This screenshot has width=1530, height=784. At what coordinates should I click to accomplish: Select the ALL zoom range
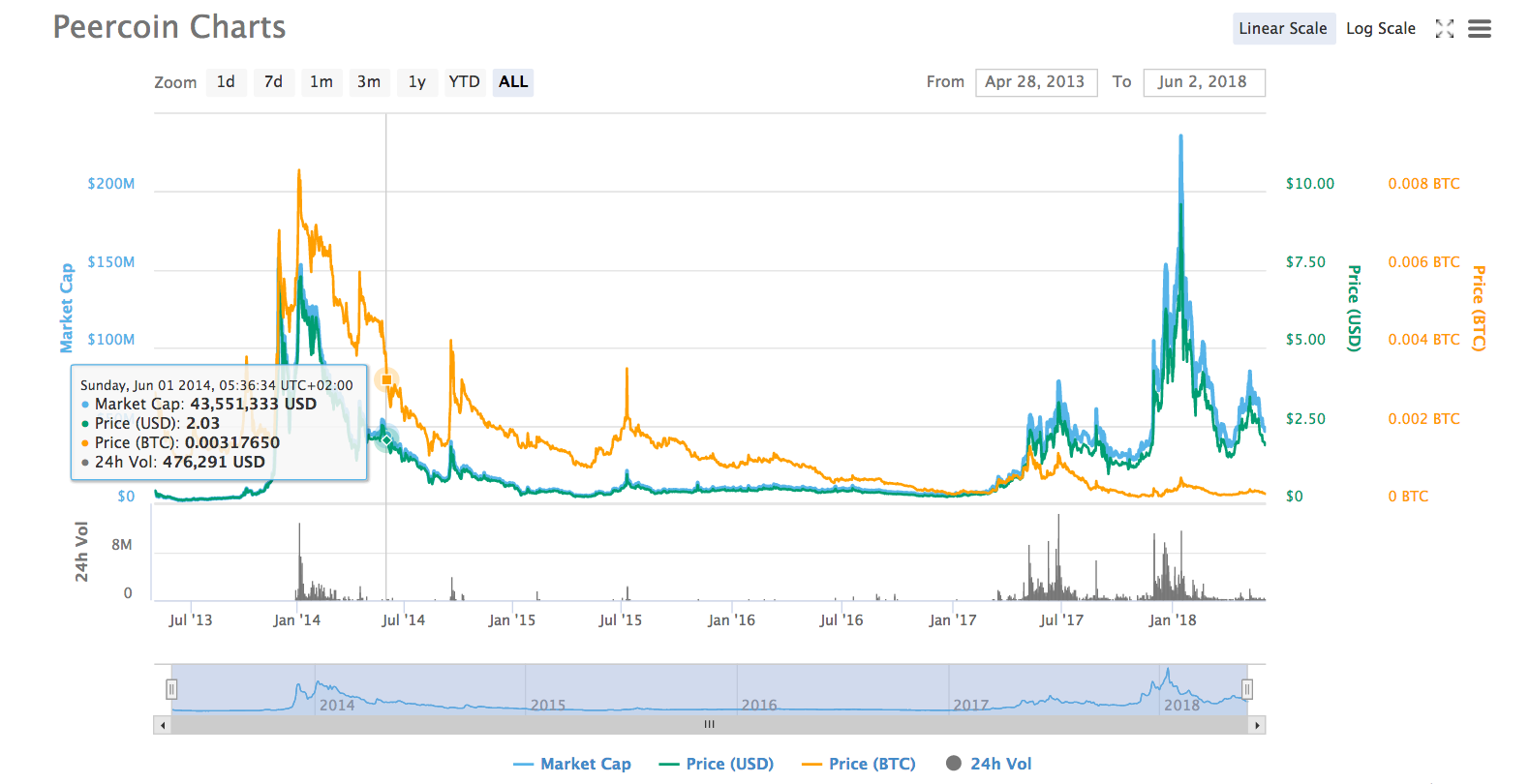tap(513, 82)
